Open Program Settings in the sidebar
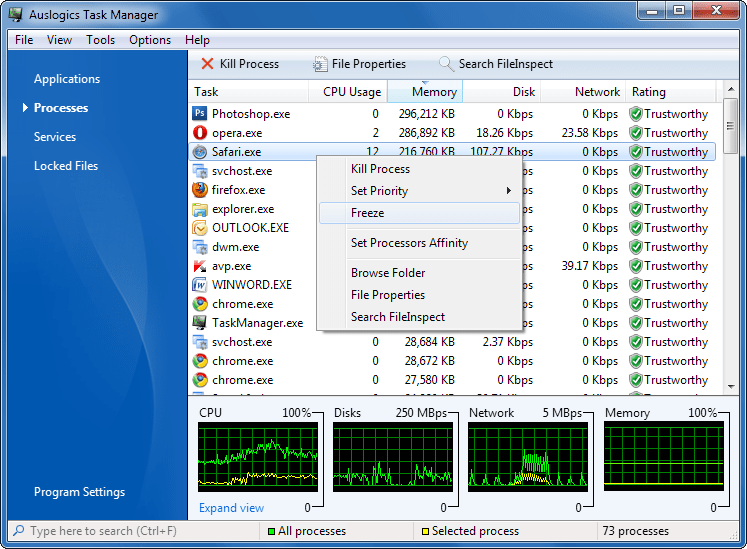747x549 pixels. click(80, 492)
